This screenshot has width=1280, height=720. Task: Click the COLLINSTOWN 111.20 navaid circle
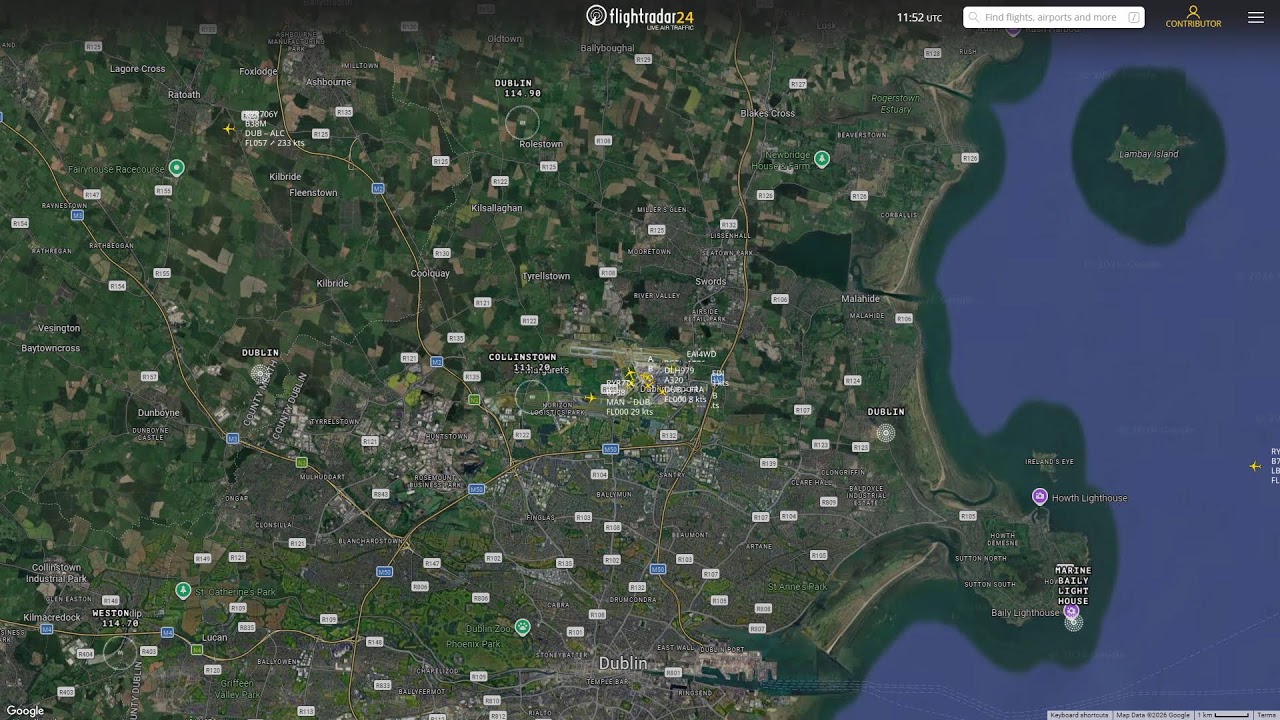pos(532,397)
